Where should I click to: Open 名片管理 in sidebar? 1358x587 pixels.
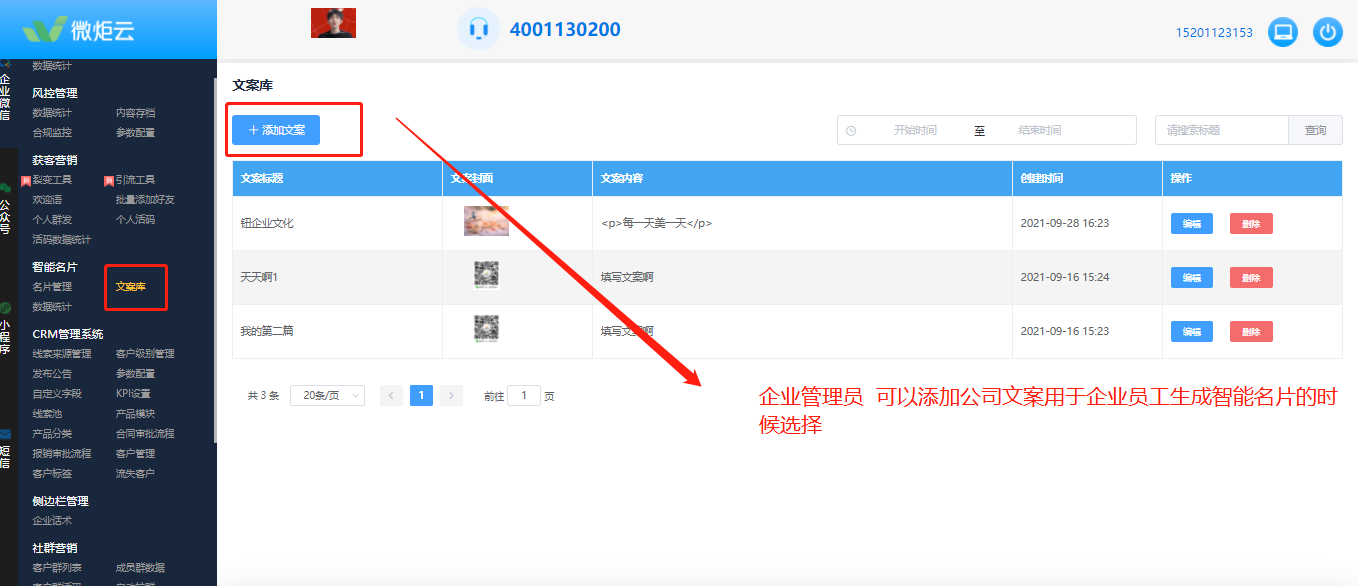click(52, 287)
